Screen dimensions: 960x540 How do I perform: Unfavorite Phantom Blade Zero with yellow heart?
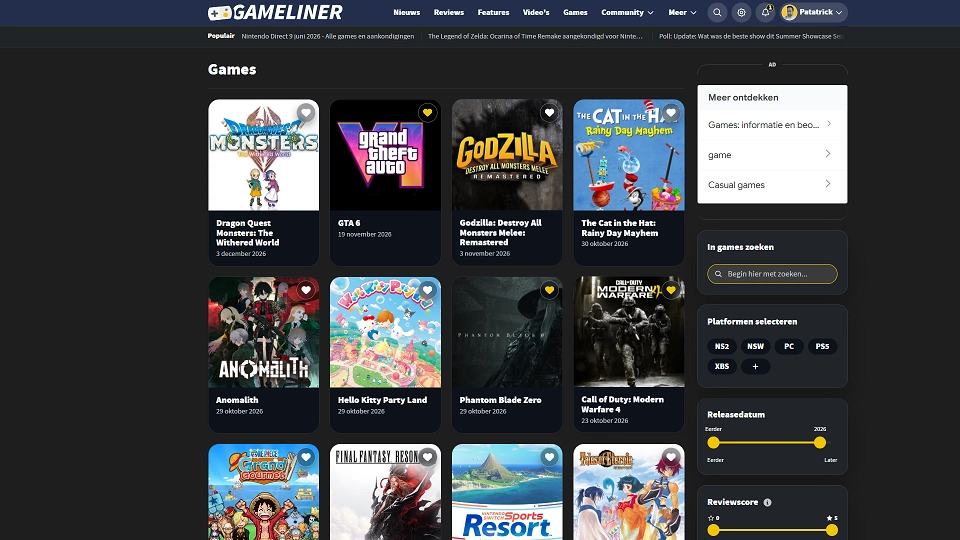(x=549, y=290)
